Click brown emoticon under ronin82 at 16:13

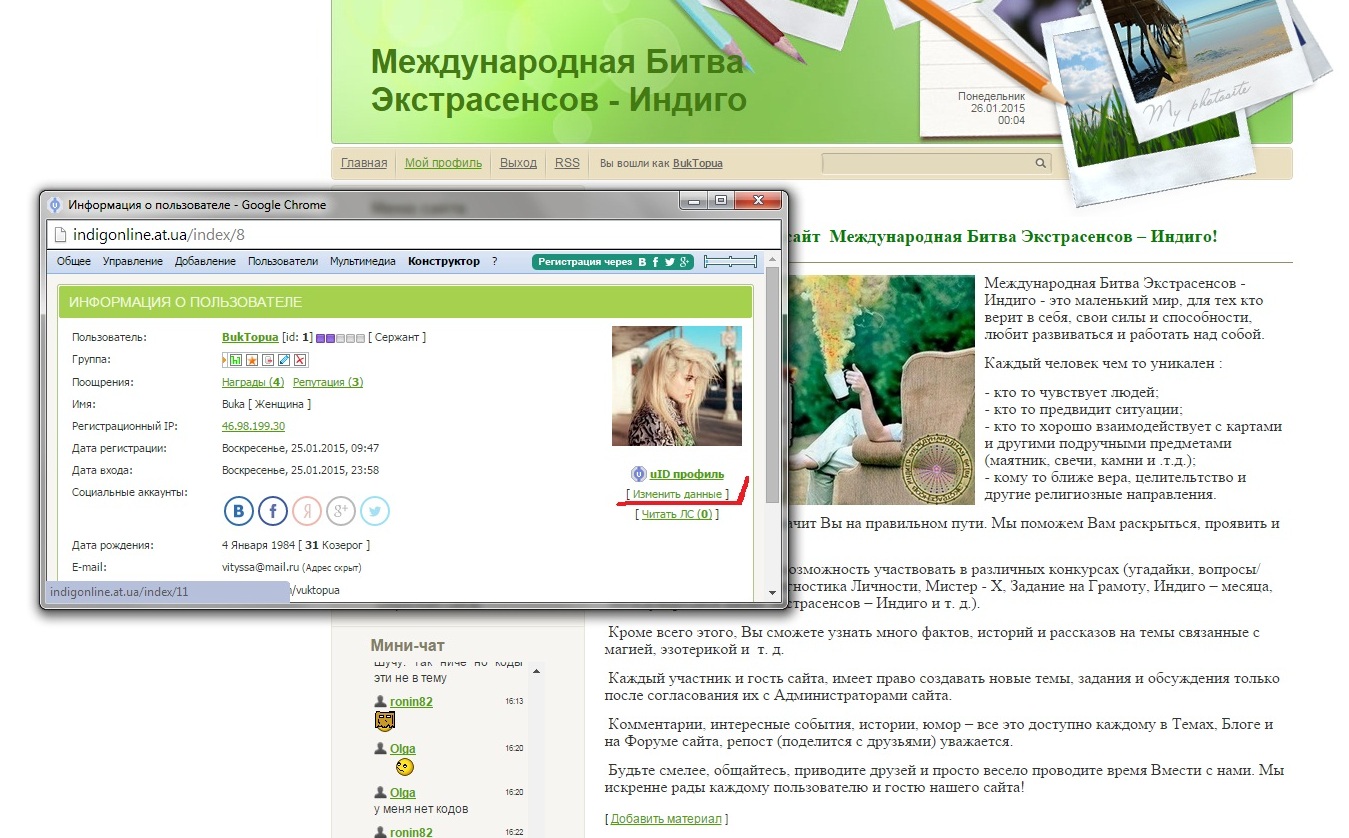(x=385, y=721)
